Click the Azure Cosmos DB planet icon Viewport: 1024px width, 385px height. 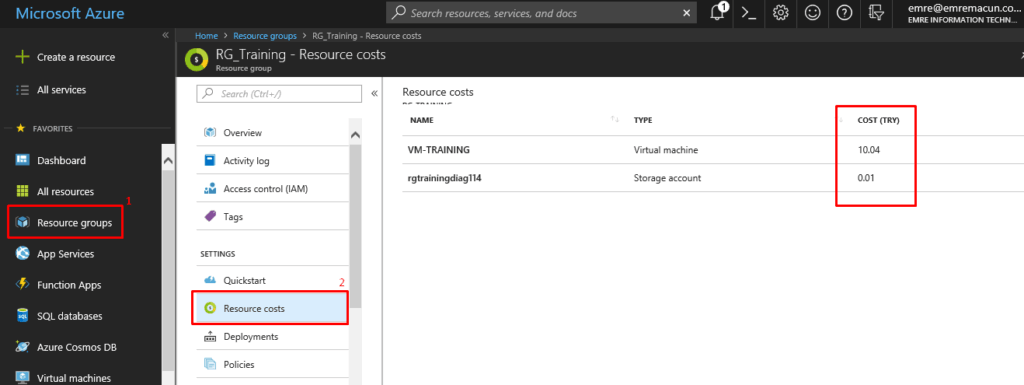22,347
